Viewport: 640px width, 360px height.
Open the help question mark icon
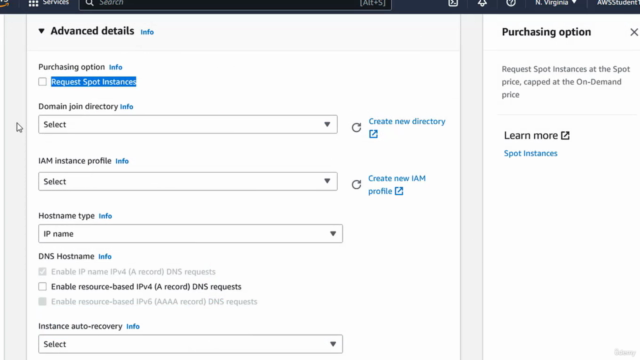[511, 3]
